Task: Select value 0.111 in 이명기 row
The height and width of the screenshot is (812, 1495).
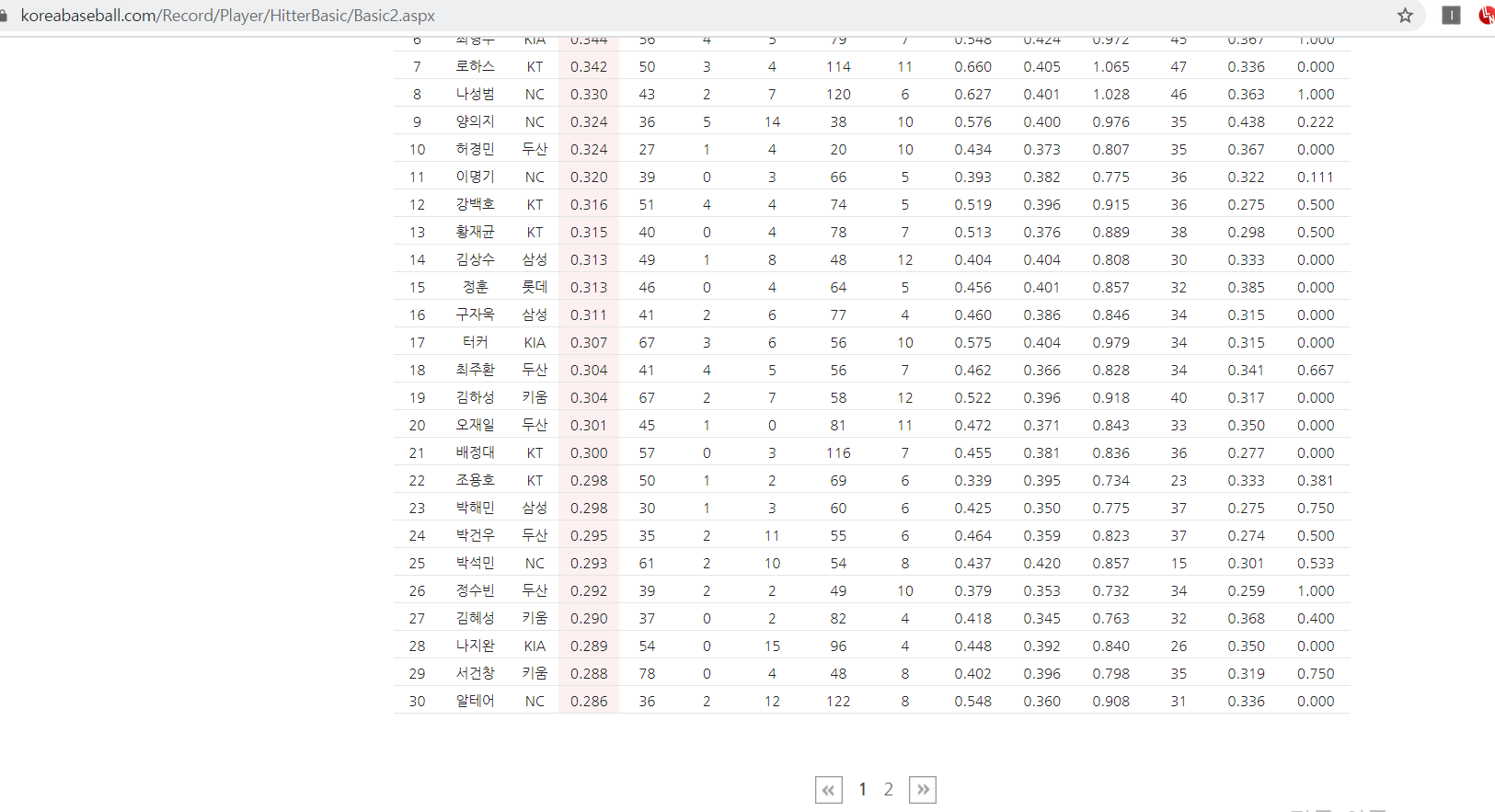Action: click(1316, 177)
